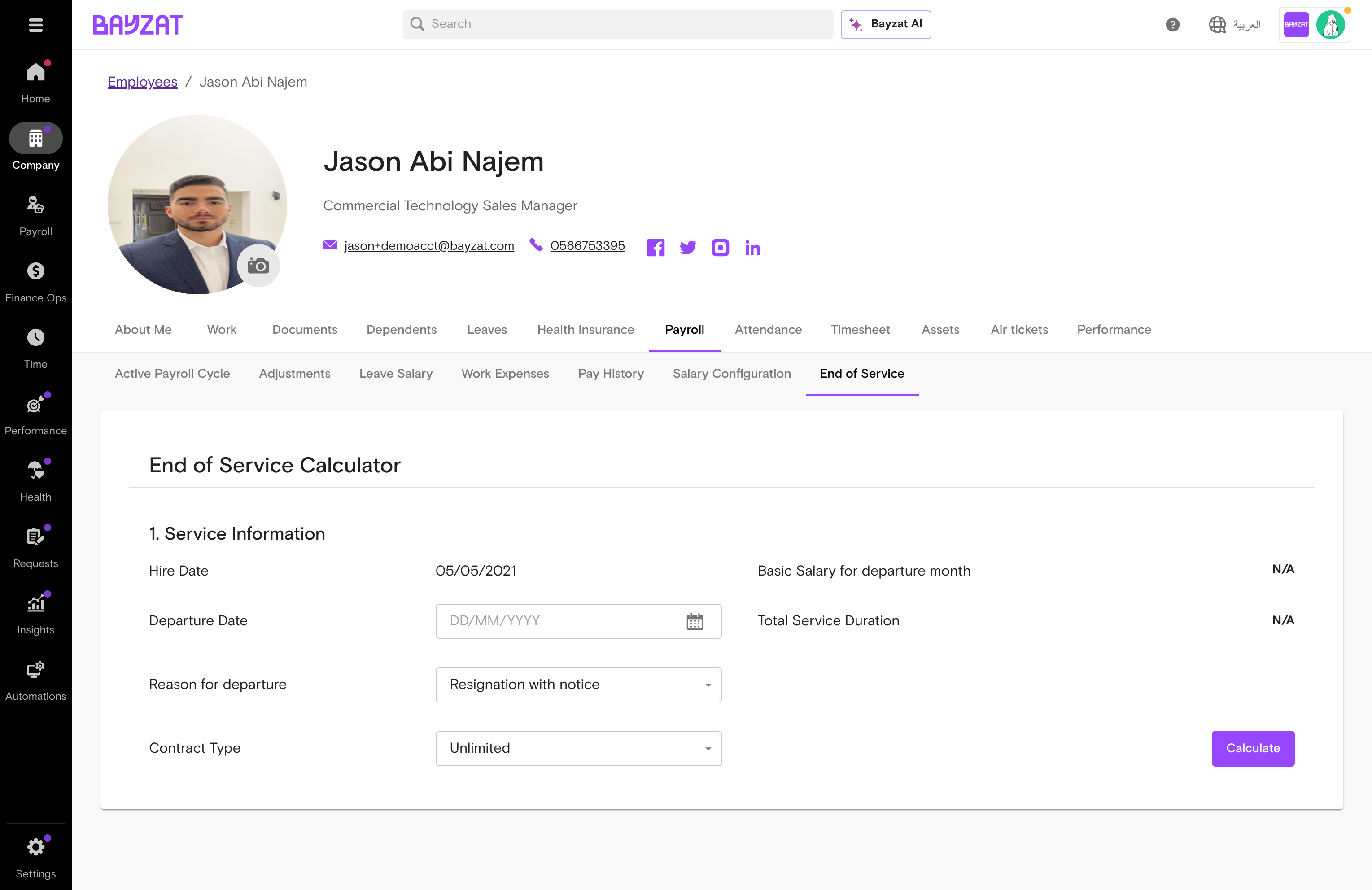Go to Finance Ops in sidebar

click(x=36, y=282)
